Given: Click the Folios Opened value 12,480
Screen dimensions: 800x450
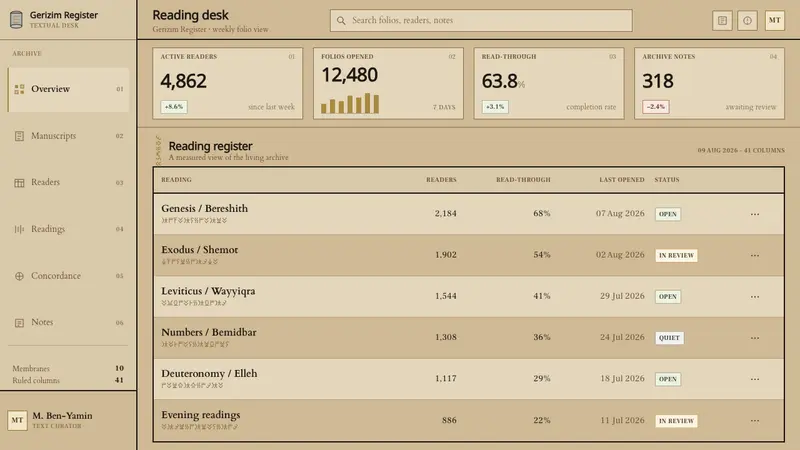Looking at the screenshot, I should [349, 75].
